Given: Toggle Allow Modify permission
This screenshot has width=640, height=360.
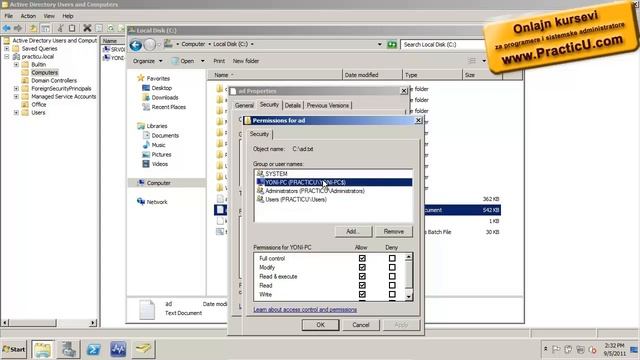Looking at the screenshot, I should pyautogui.click(x=362, y=267).
